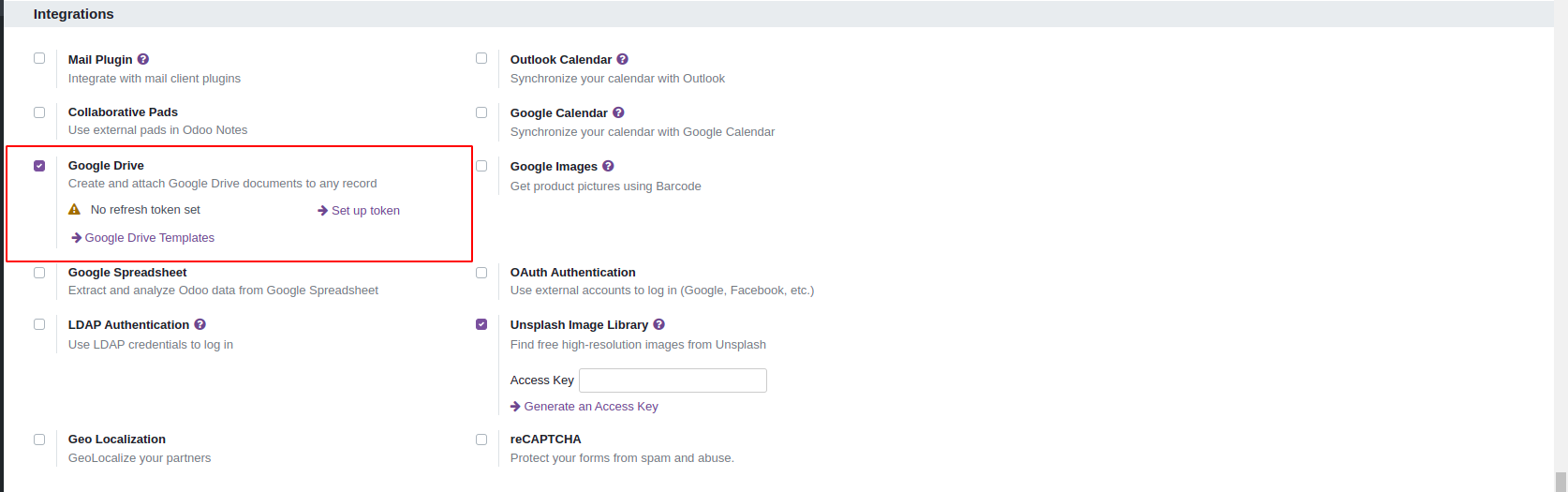Click the help icon next to Mail Plugin
The image size is (1568, 492).
tap(143, 59)
